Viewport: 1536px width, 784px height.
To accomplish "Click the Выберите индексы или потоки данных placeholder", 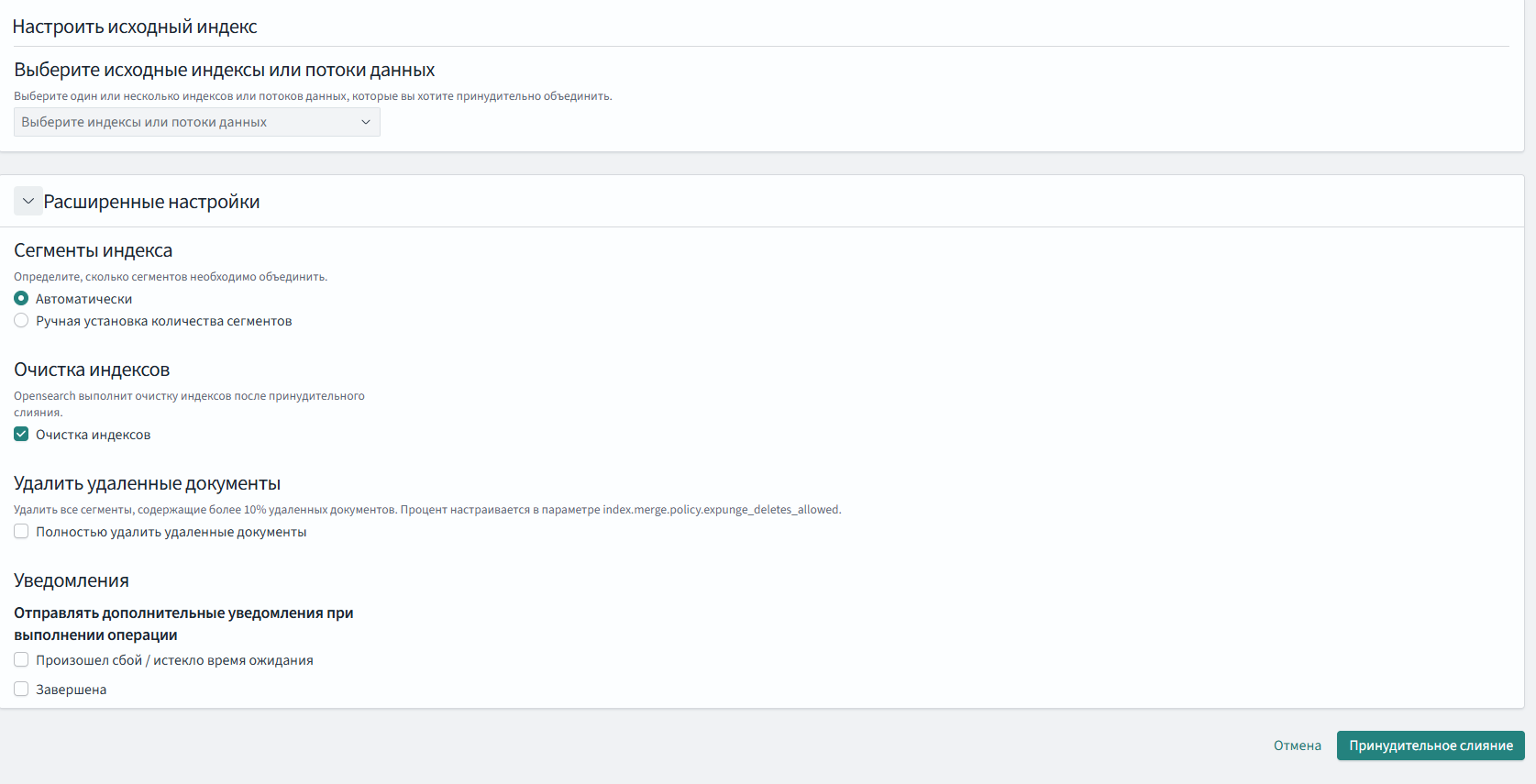I will [144, 122].
